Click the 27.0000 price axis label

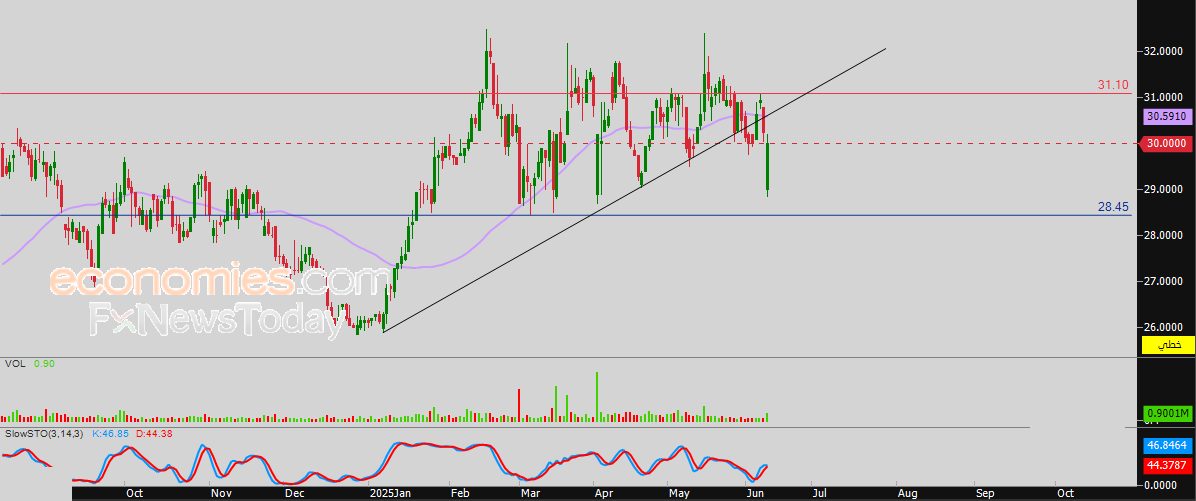pyautogui.click(x=1162, y=281)
